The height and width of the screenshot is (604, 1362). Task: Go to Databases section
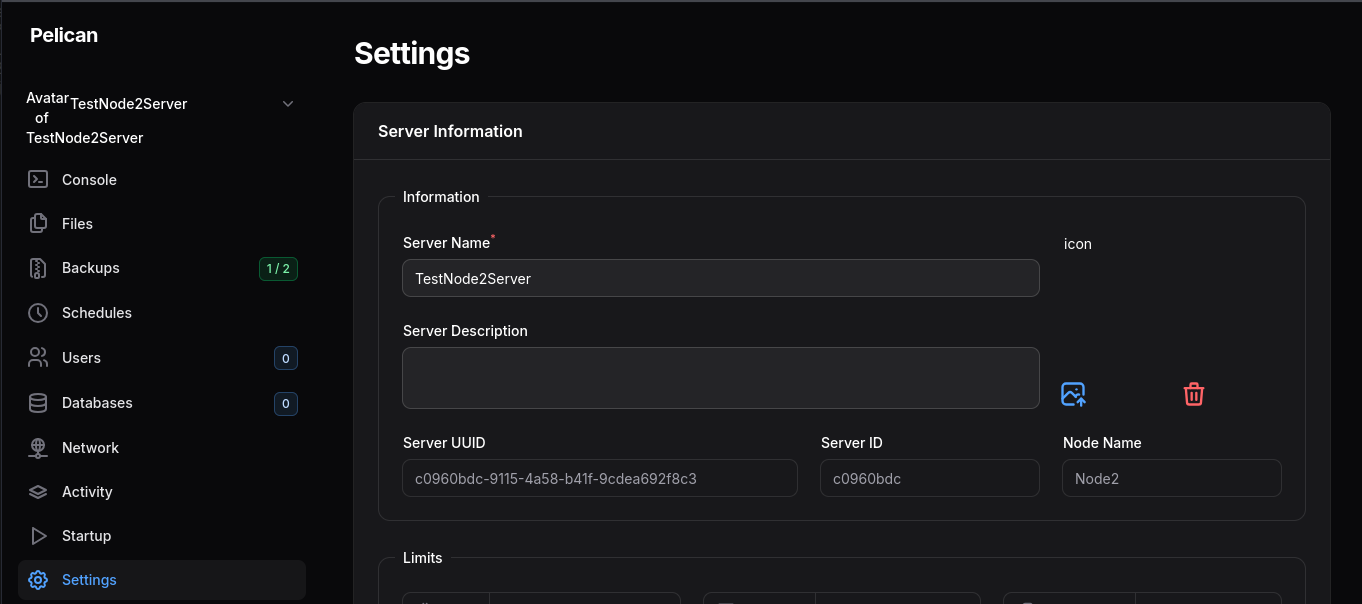162,403
